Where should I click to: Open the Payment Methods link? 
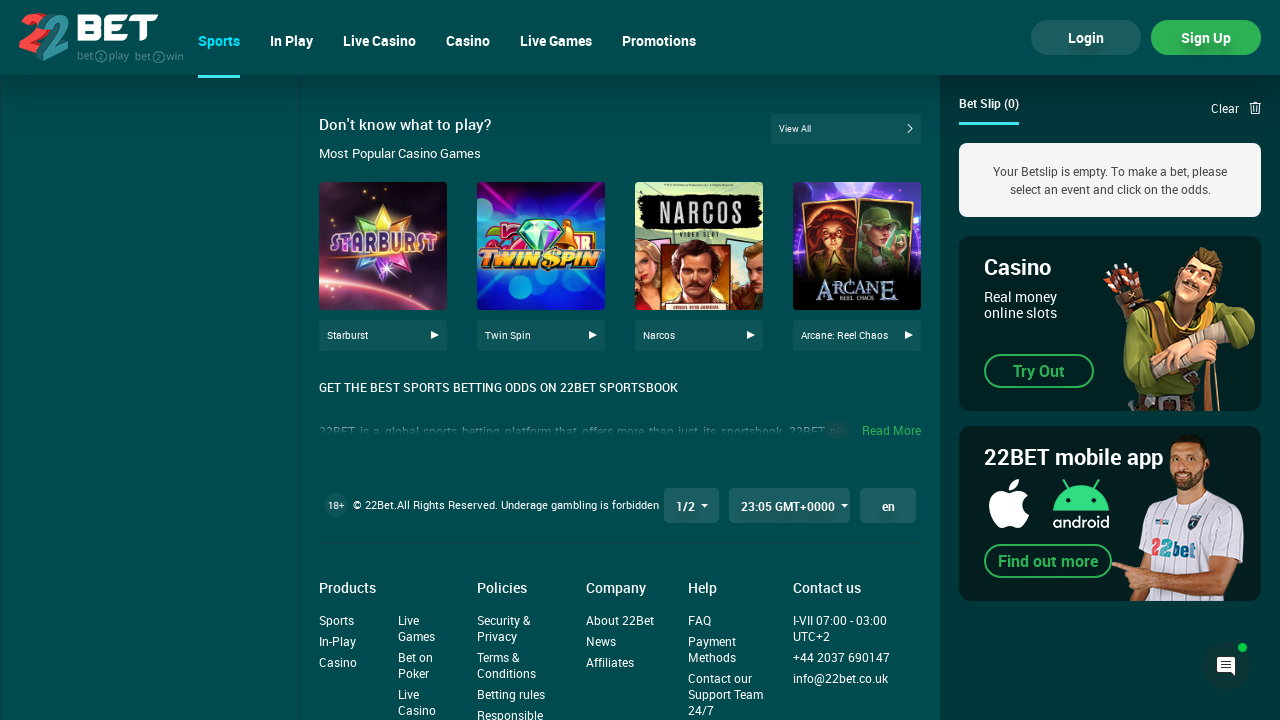click(x=712, y=650)
